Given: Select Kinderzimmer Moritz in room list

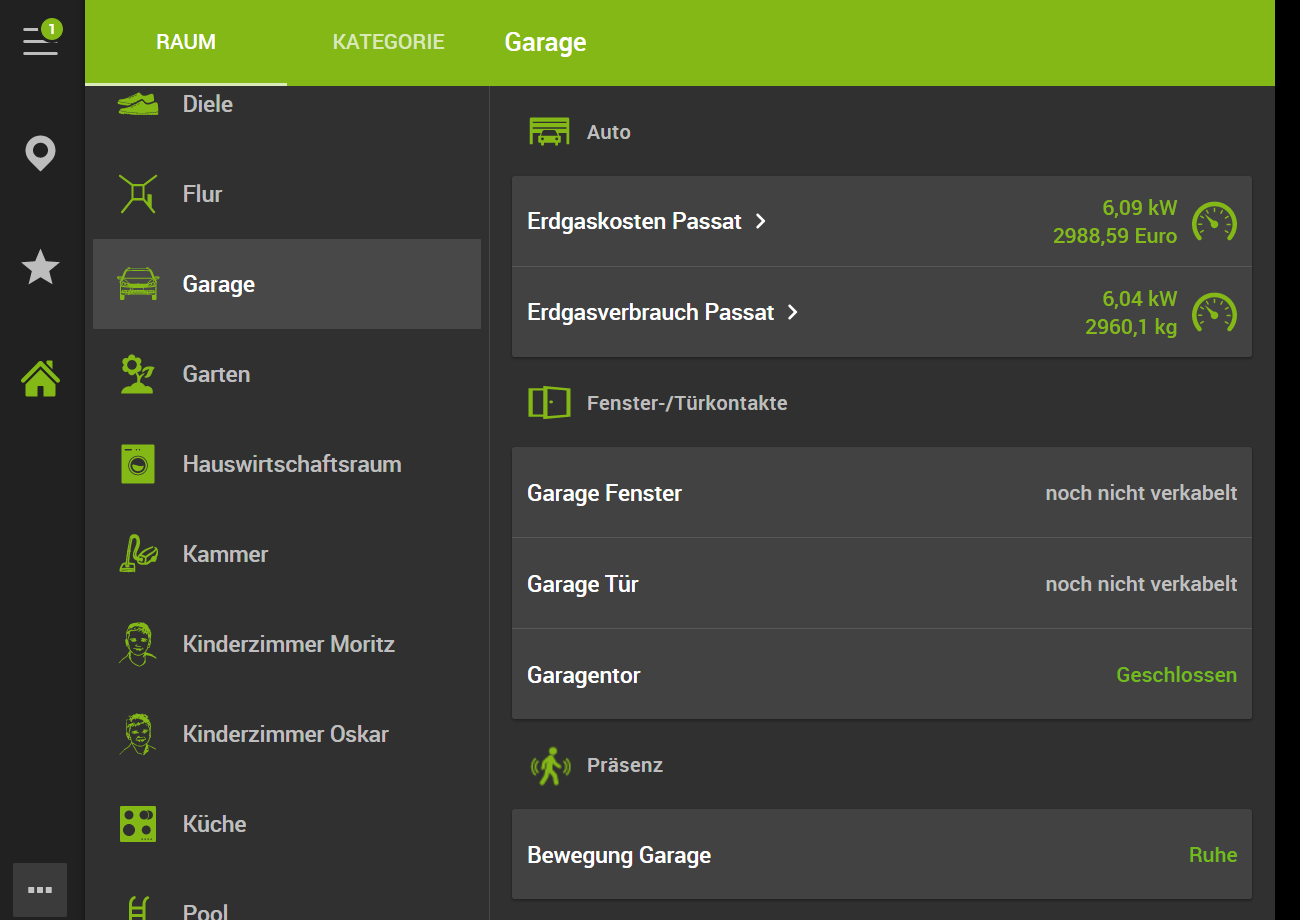Looking at the screenshot, I should pos(286,644).
